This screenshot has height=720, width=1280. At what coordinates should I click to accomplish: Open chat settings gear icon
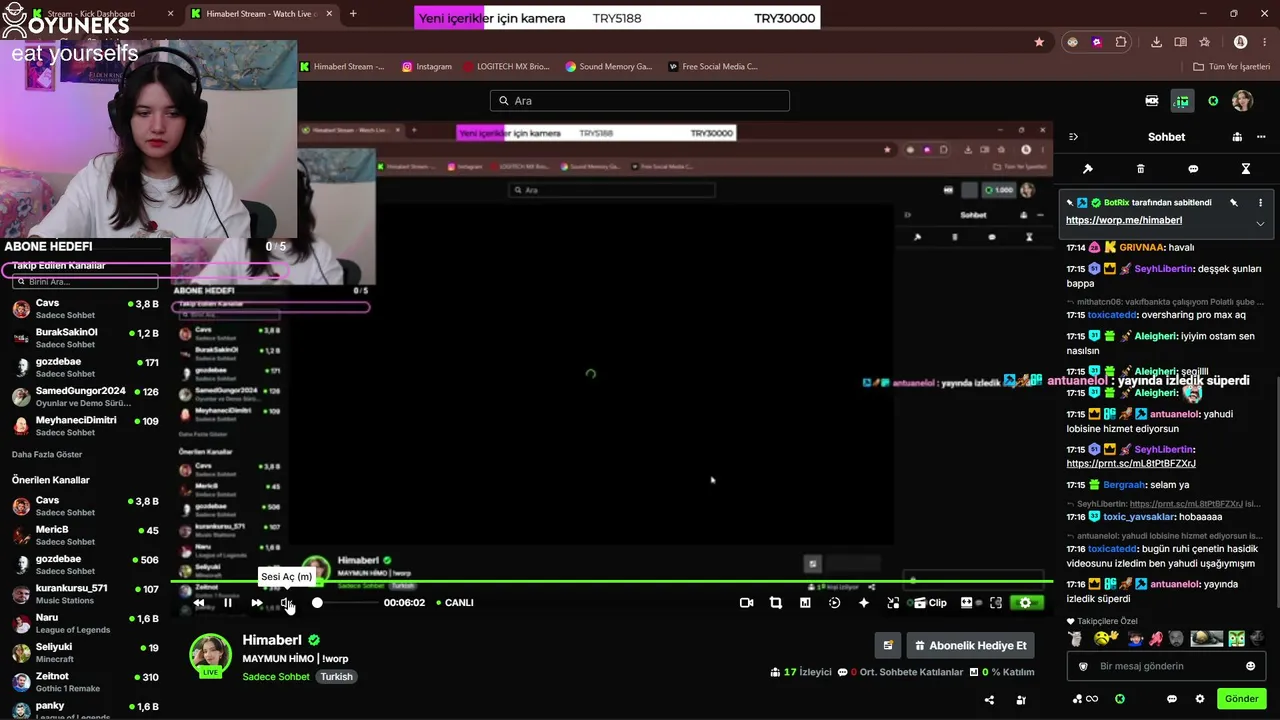click(x=1200, y=699)
